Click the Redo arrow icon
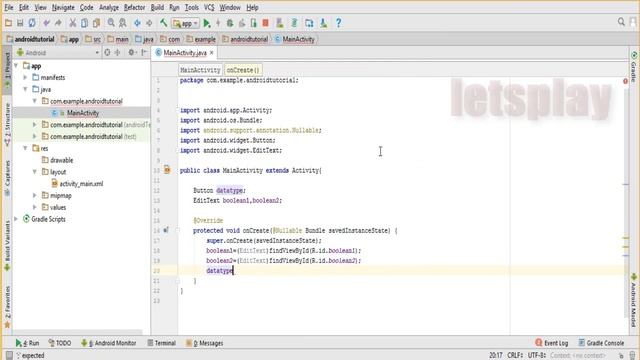The image size is (640, 360). [58, 23]
